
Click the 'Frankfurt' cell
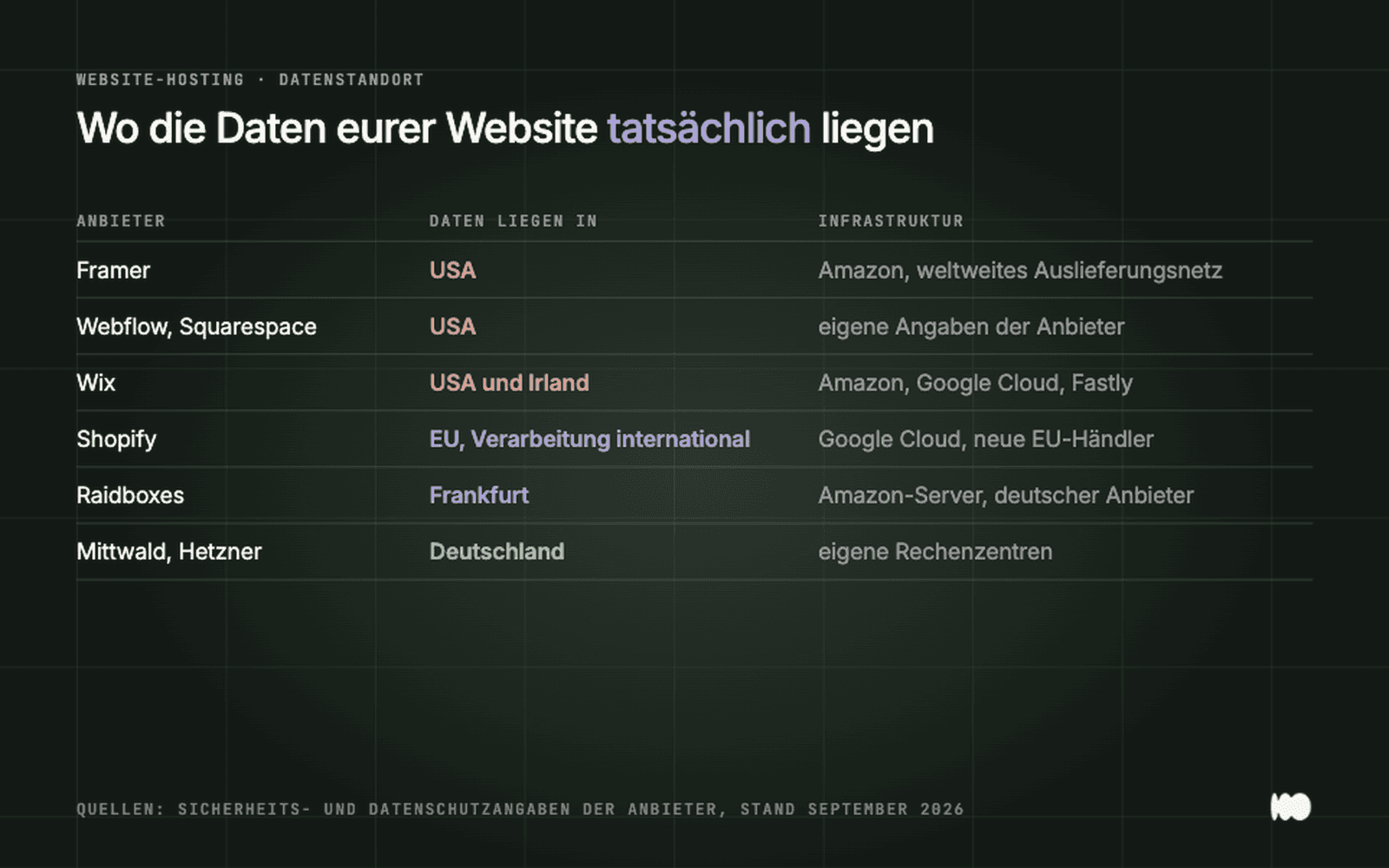[478, 496]
